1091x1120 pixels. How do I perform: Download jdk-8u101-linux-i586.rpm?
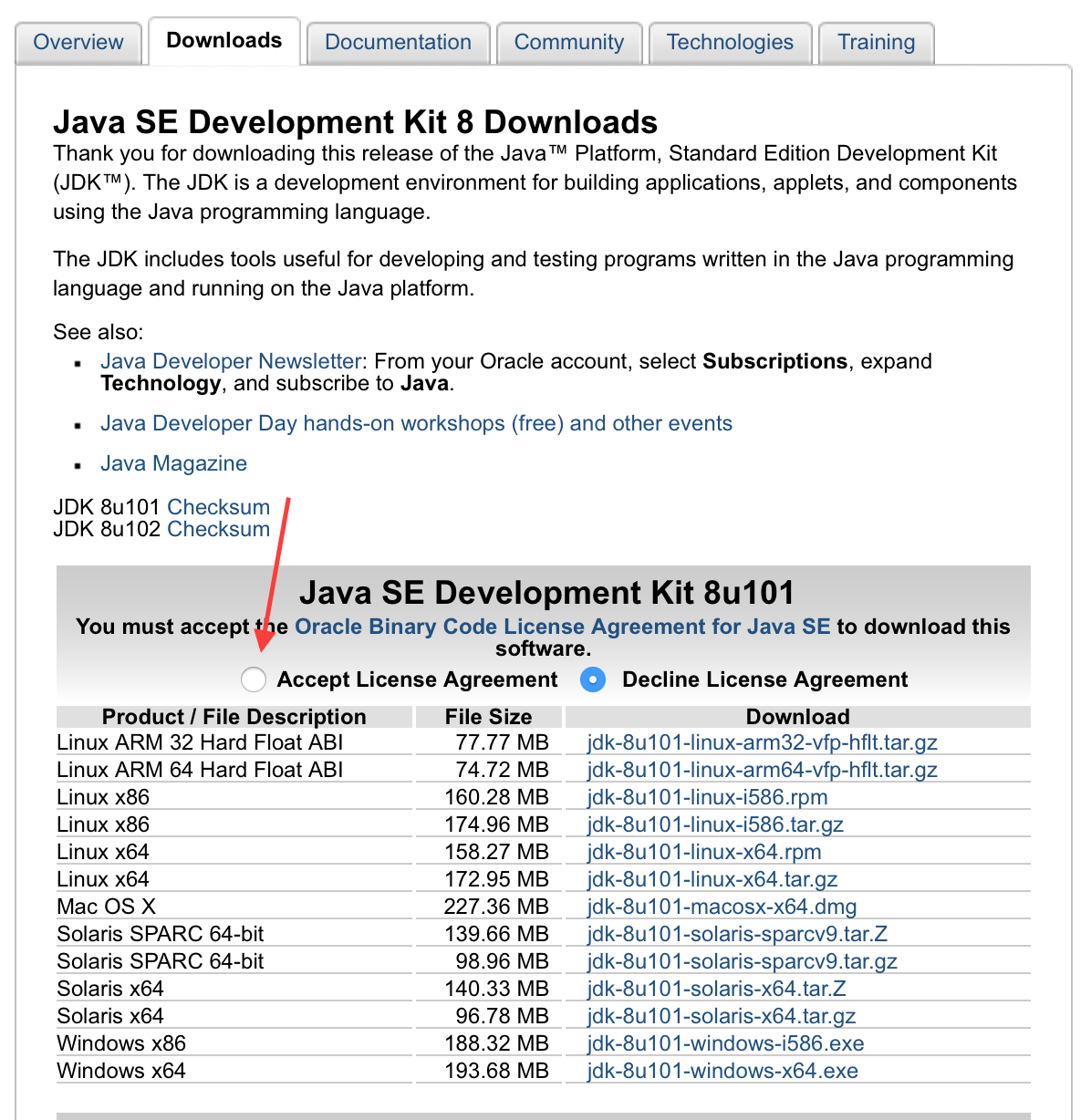coord(708,797)
